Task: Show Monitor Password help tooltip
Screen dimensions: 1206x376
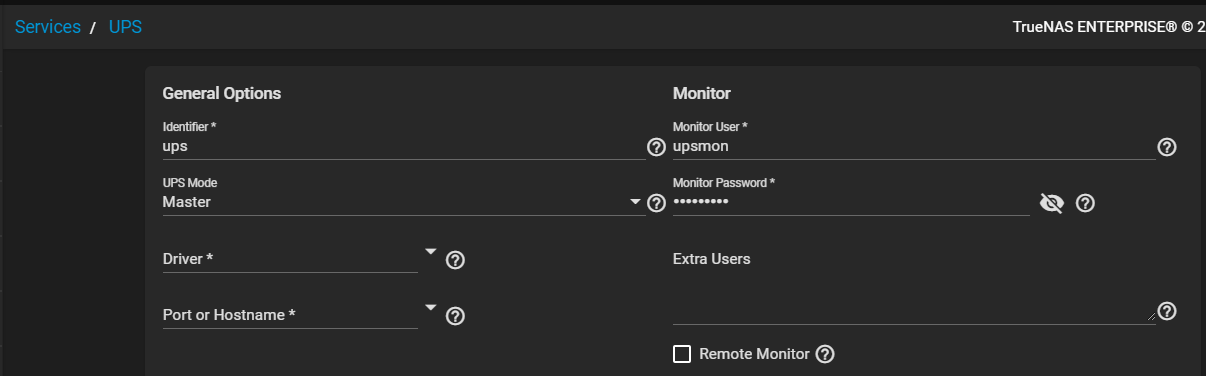Action: click(1085, 203)
